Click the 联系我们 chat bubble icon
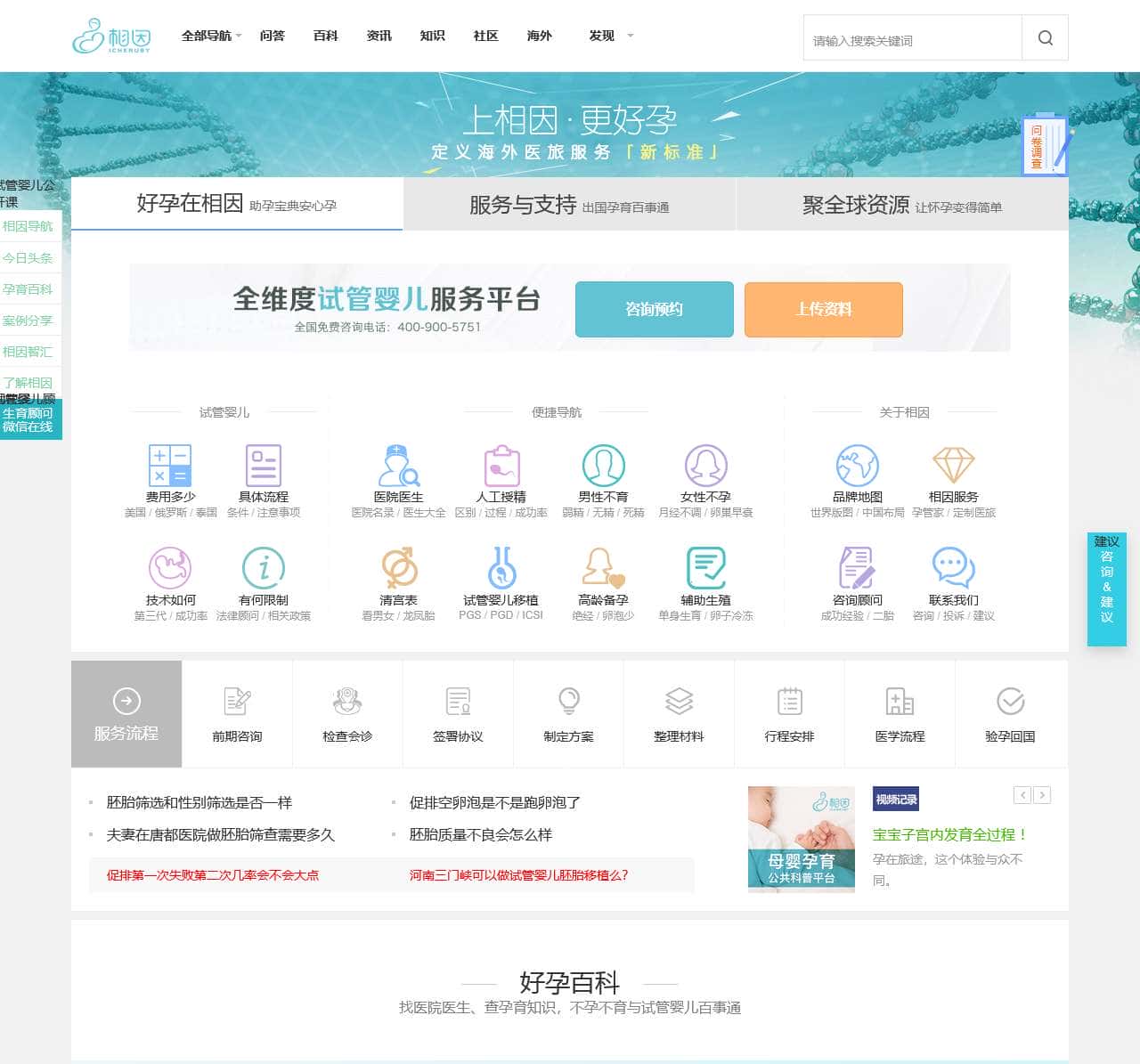1140x1064 pixels. point(953,568)
